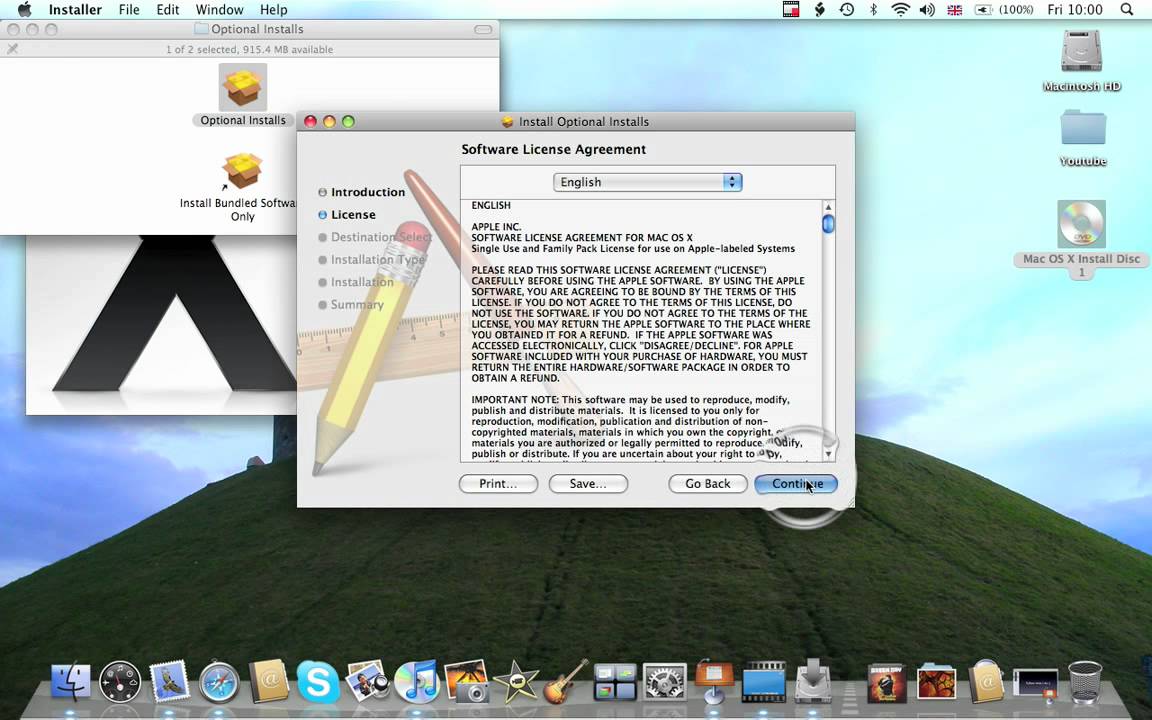The image size is (1152, 720).
Task: Open Spotlight search magnifier
Action: coord(1126,10)
